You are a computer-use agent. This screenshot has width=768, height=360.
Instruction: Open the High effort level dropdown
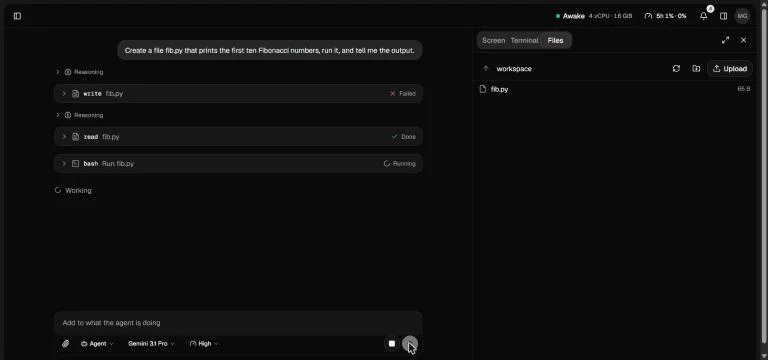click(x=204, y=344)
